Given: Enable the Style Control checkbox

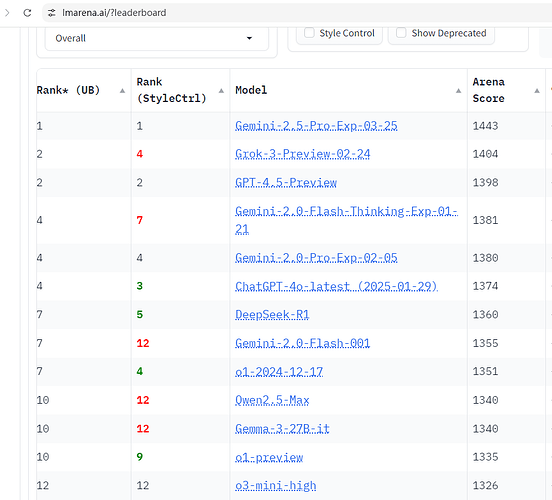Looking at the screenshot, I should (309, 33).
